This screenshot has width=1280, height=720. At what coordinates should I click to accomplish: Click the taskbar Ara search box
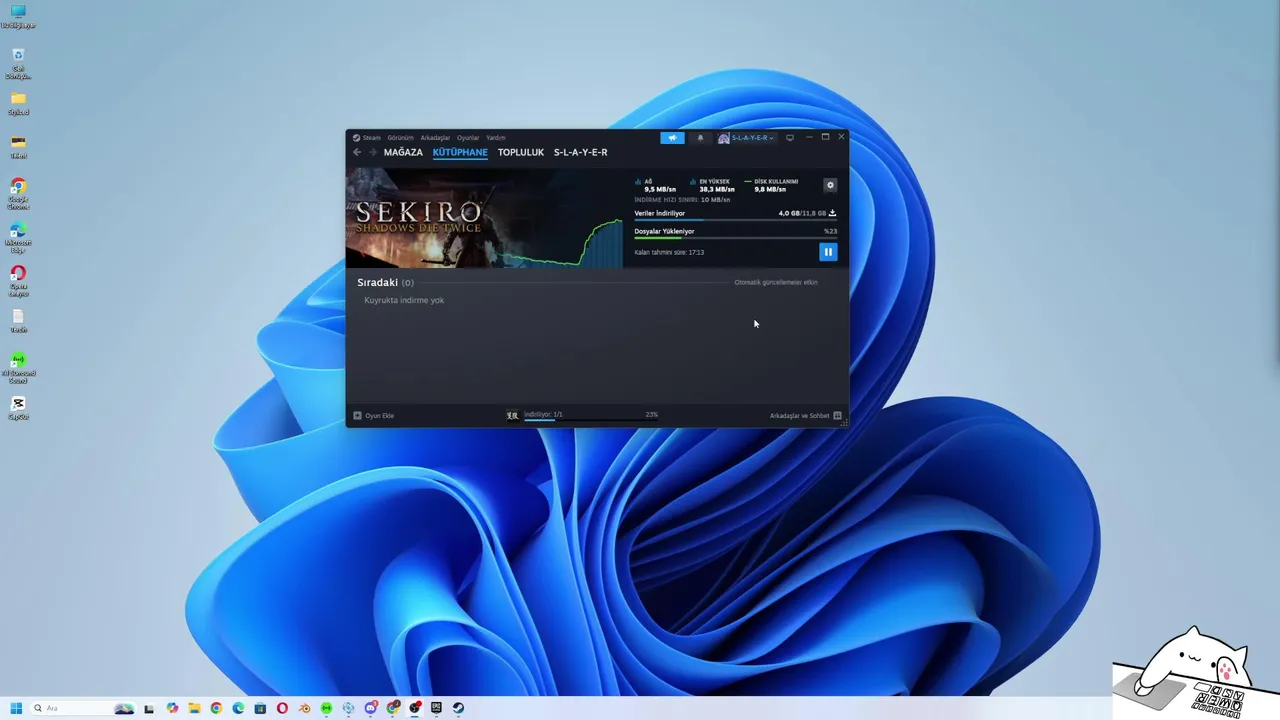click(83, 708)
